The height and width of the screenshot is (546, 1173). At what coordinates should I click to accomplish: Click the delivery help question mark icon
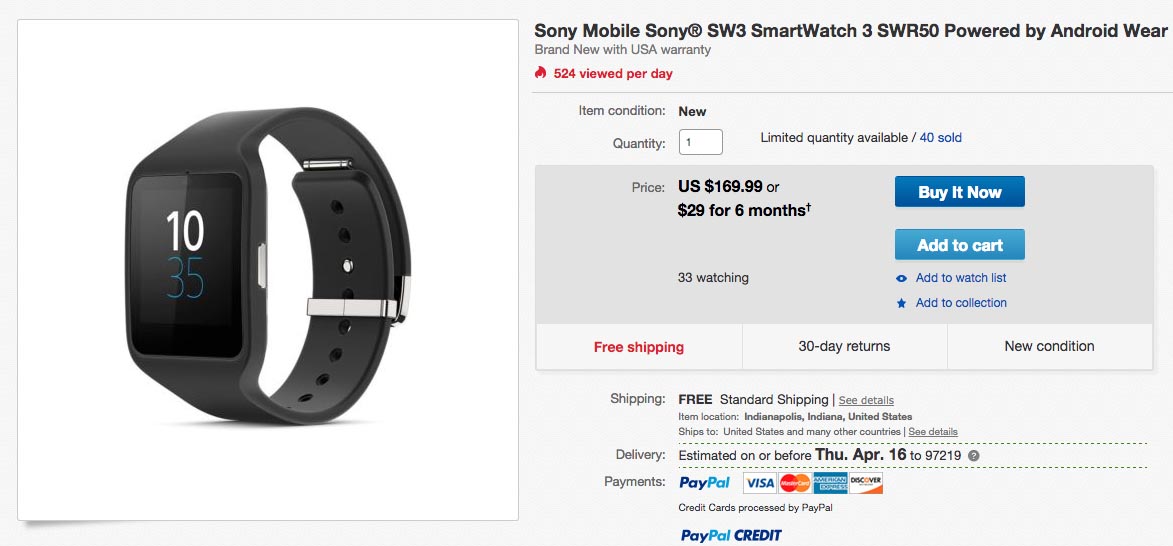coord(973,456)
